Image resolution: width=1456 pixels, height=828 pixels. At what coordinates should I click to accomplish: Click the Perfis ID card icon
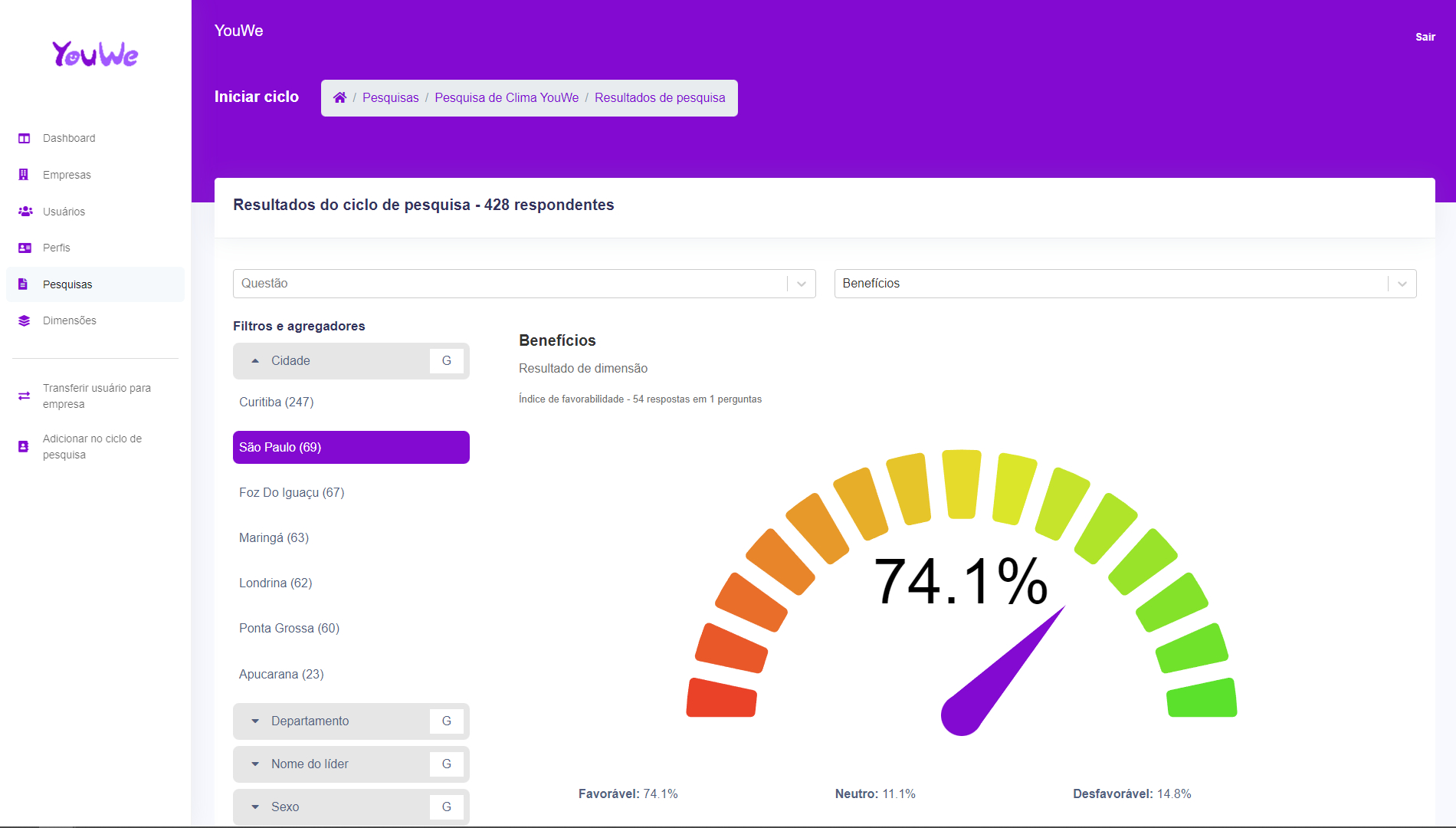[x=25, y=248]
